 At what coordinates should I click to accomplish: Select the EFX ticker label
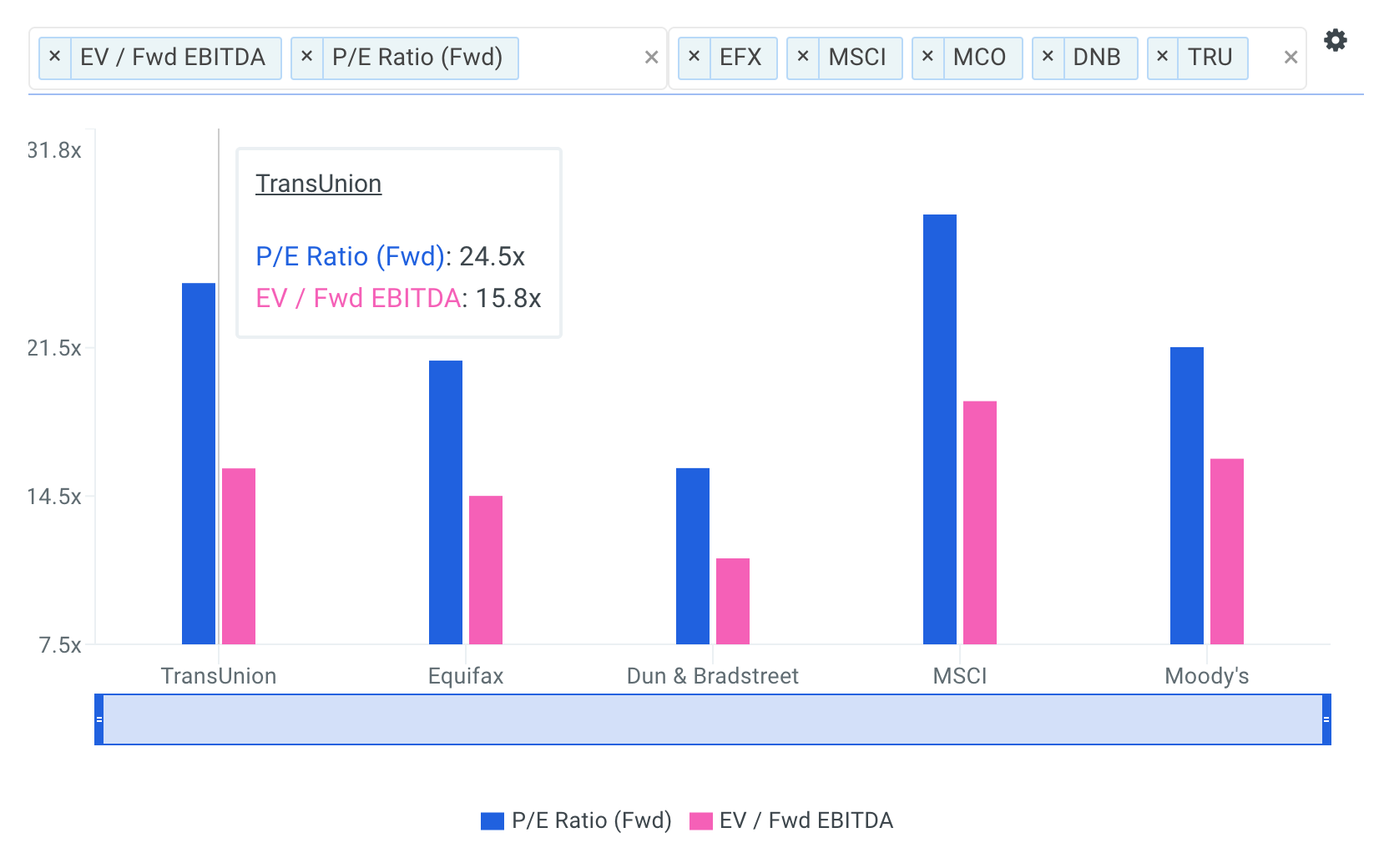pyautogui.click(x=740, y=58)
